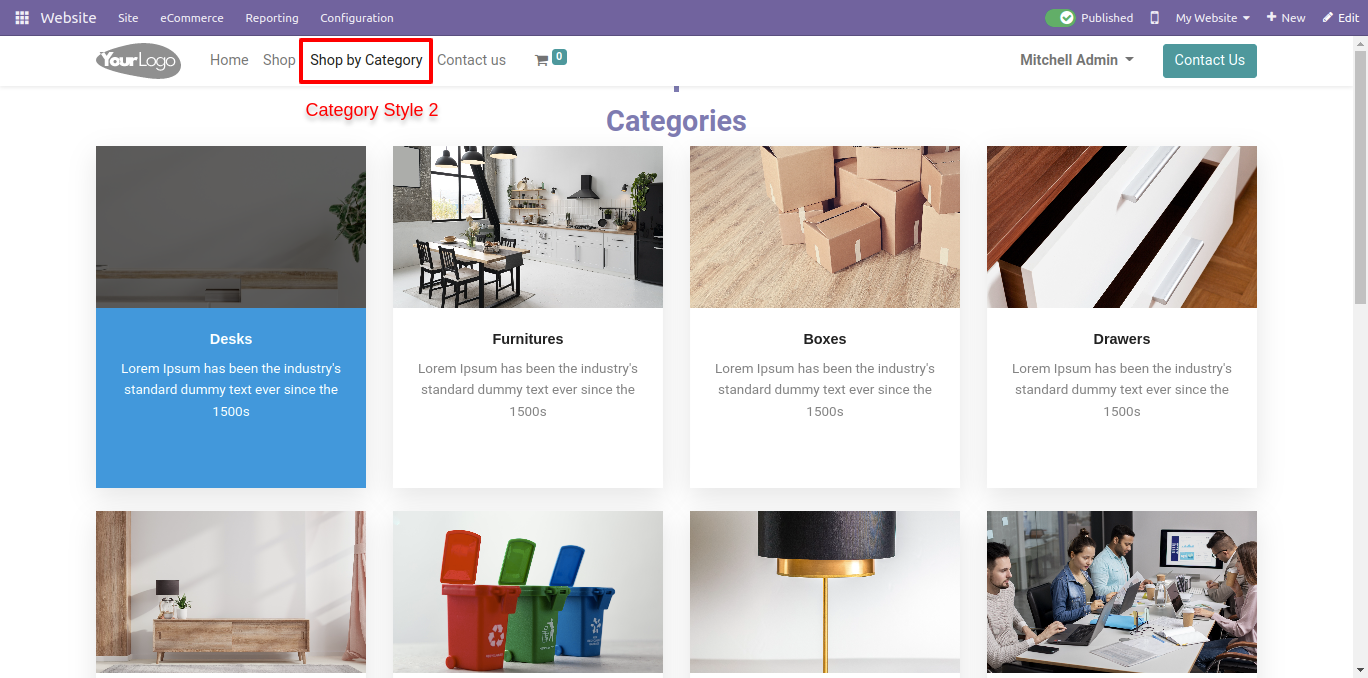
Task: Open Shop by Category nav link
Action: (x=366, y=60)
